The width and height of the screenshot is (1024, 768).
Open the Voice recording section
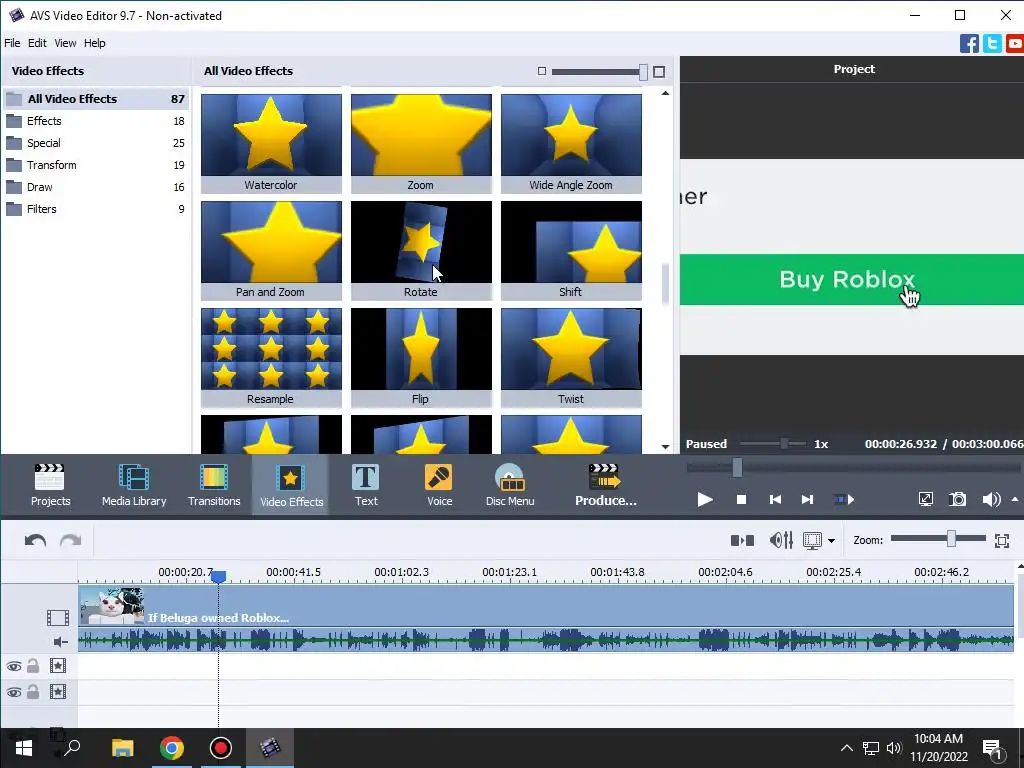tap(440, 485)
